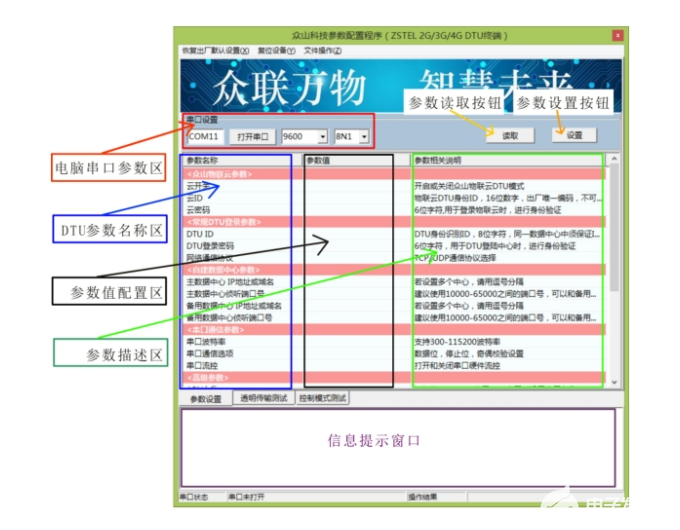Click the description 打开和关闭串口硬件流控
The width and height of the screenshot is (680, 530).
point(457,366)
